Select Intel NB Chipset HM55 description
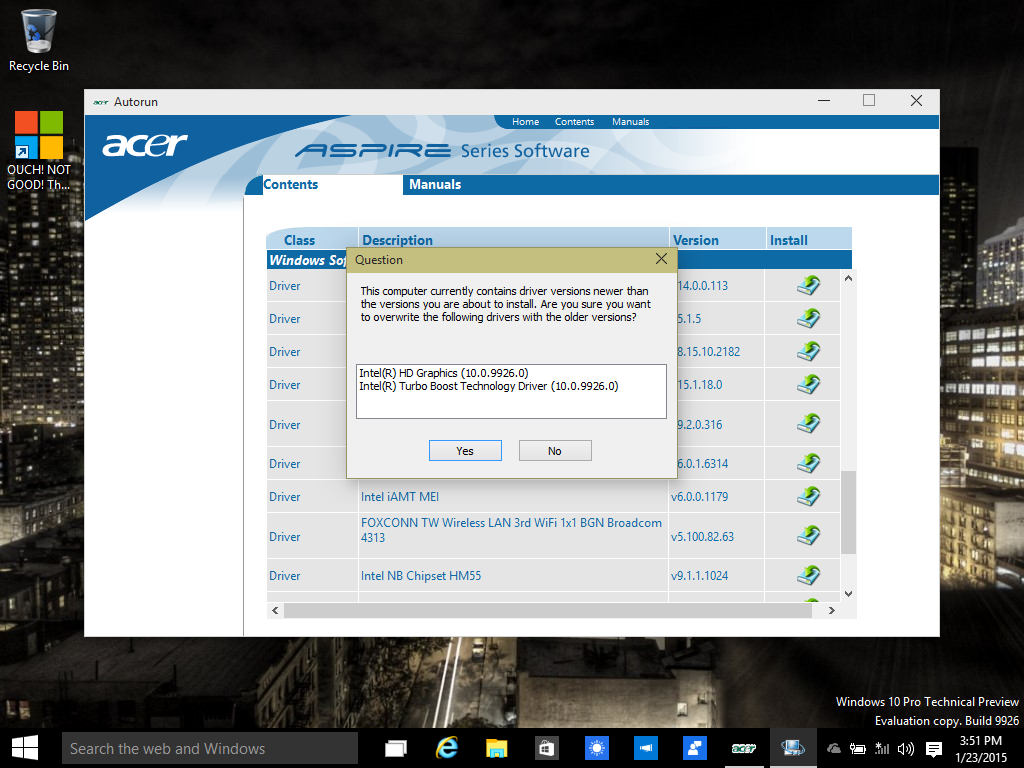This screenshot has height=768, width=1024. point(421,575)
